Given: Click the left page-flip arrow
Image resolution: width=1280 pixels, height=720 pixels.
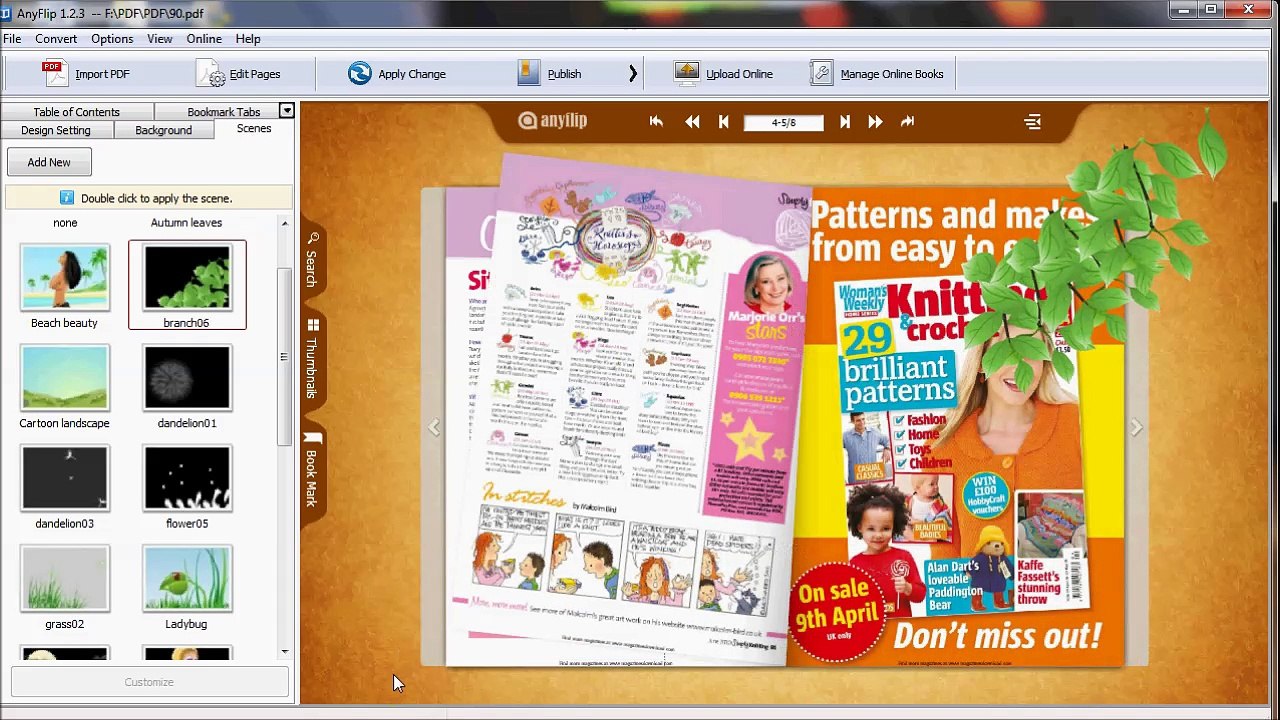Looking at the screenshot, I should 434,427.
